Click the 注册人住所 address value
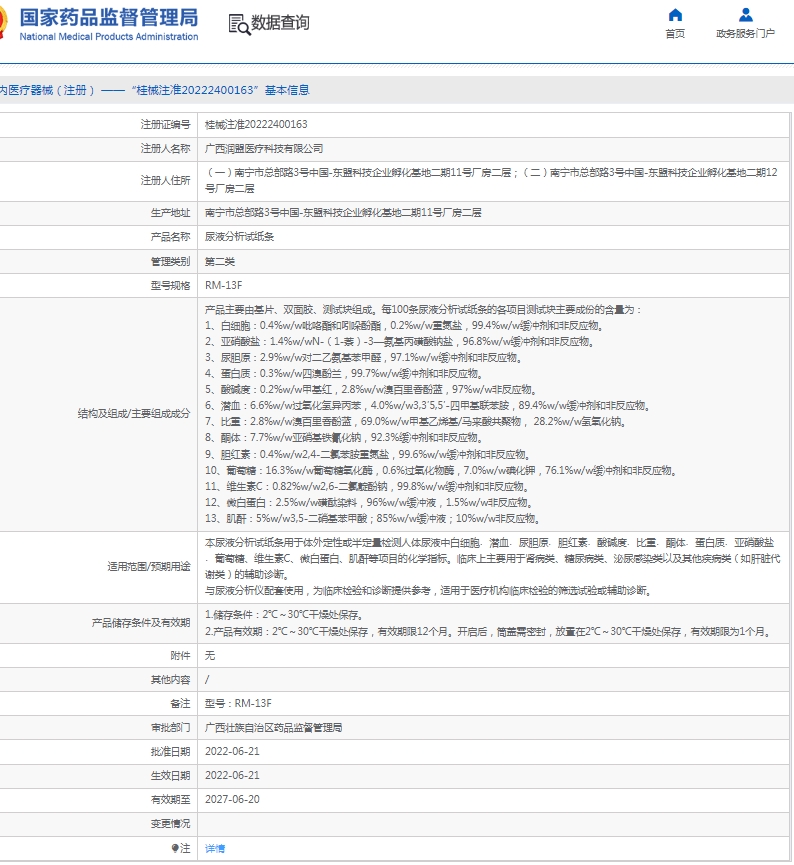This screenshot has height=865, width=794. [x=491, y=180]
